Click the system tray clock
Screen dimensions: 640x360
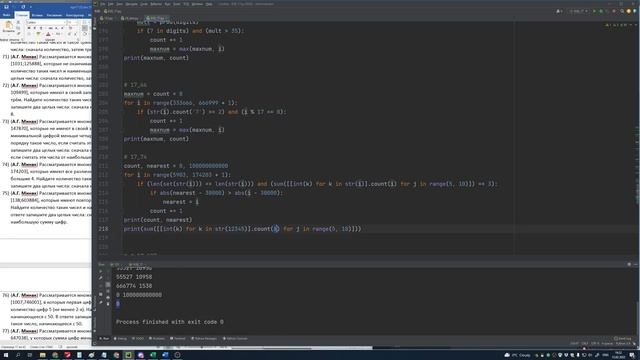(618, 355)
